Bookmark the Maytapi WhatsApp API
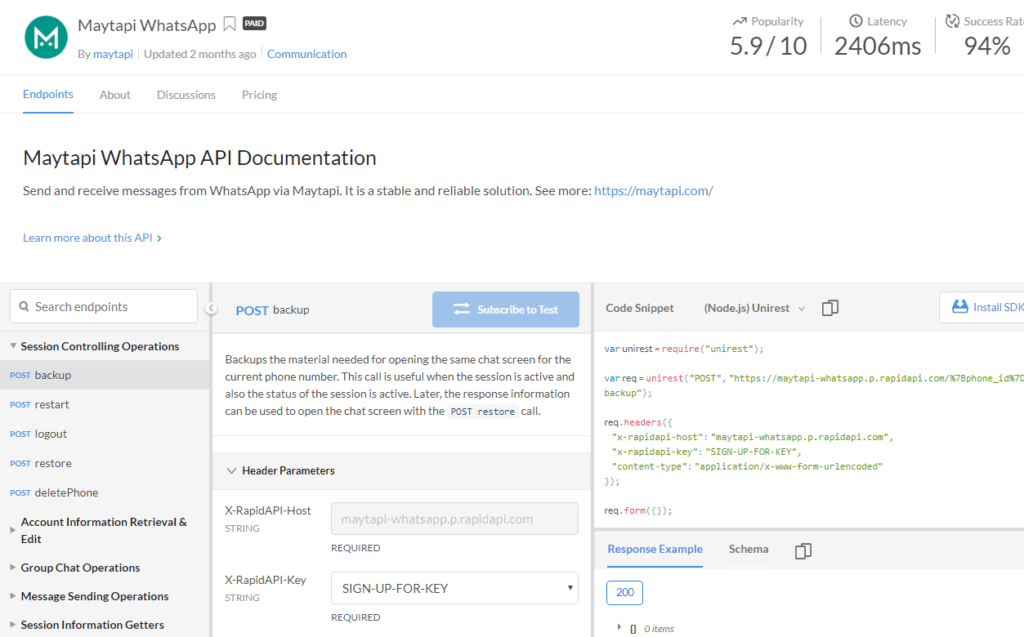The image size is (1024, 637). tap(229, 24)
